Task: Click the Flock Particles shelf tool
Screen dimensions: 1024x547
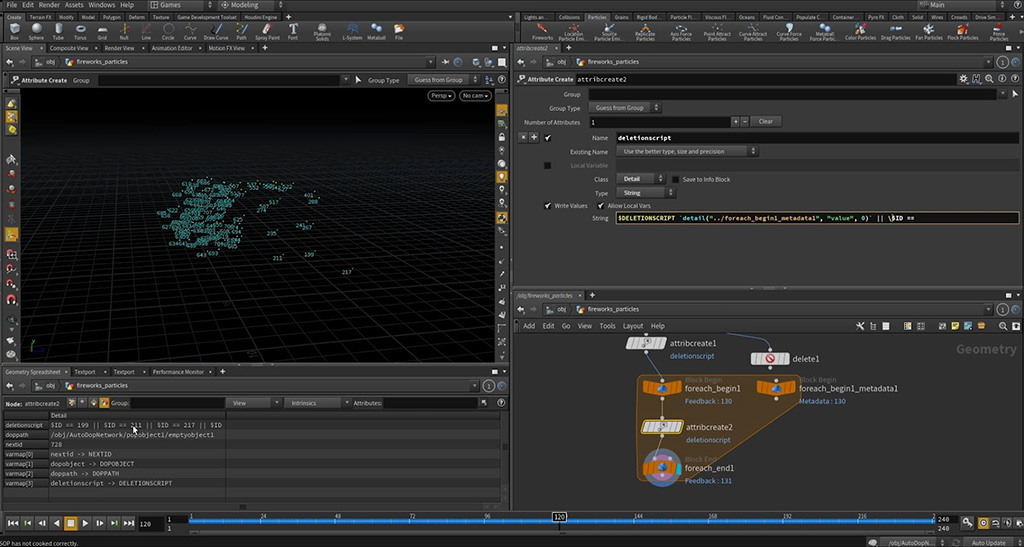Action: pos(962,30)
